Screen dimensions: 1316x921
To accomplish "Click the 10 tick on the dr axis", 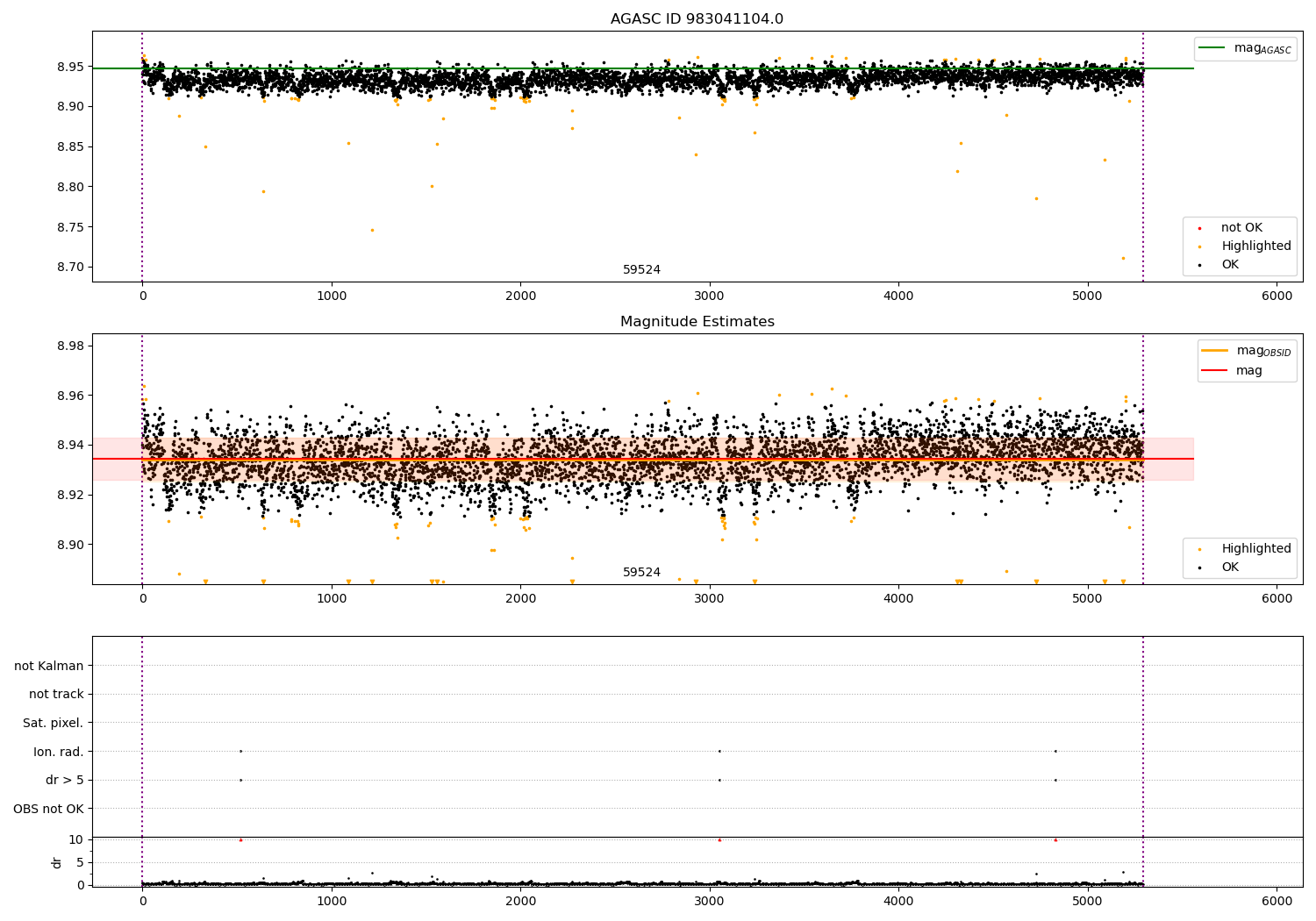I will tap(76, 840).
